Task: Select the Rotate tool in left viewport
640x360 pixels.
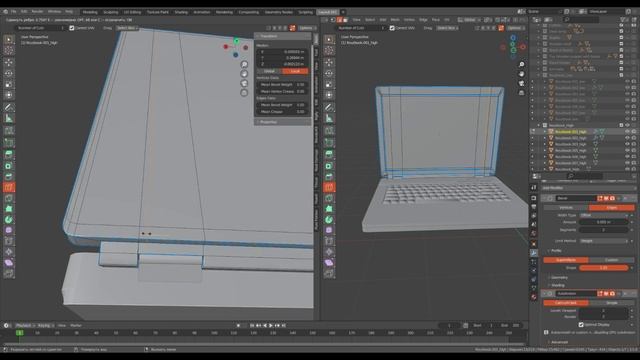Action: [9, 73]
